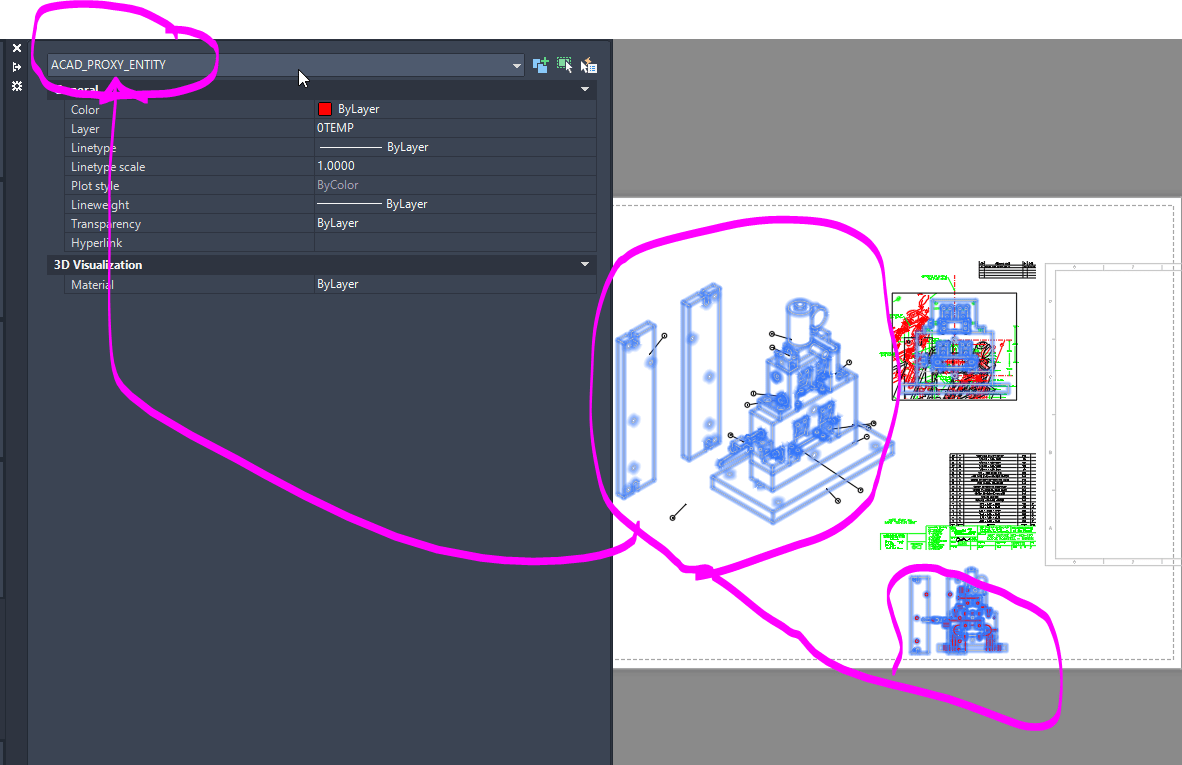This screenshot has width=1182, height=765.
Task: Open the Properties palette settings gear
Action: click(x=16, y=86)
